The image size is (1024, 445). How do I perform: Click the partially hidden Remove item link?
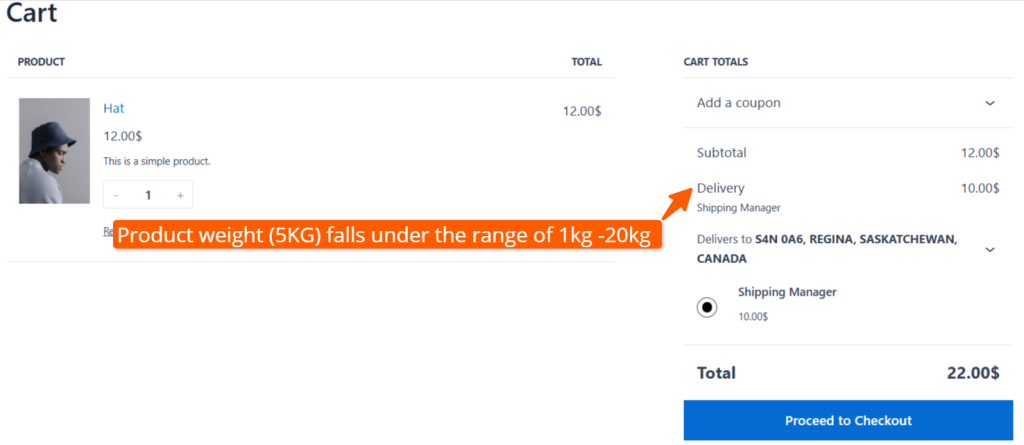pos(107,232)
